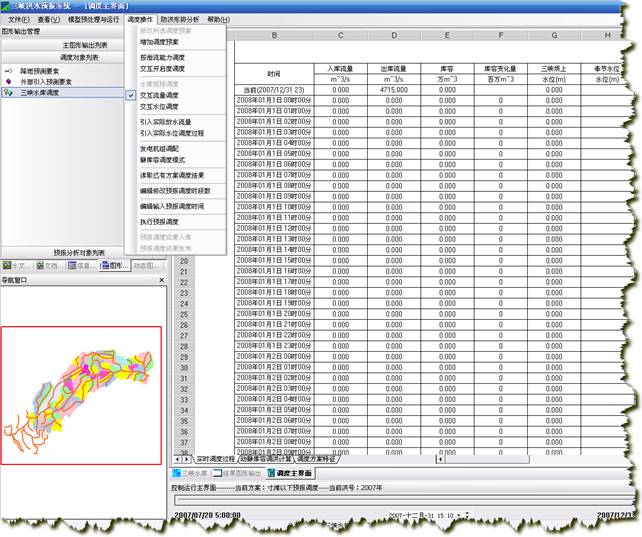Click the 图库 panel tab icon
This screenshot has width=642, height=537.
click(x=103, y=266)
